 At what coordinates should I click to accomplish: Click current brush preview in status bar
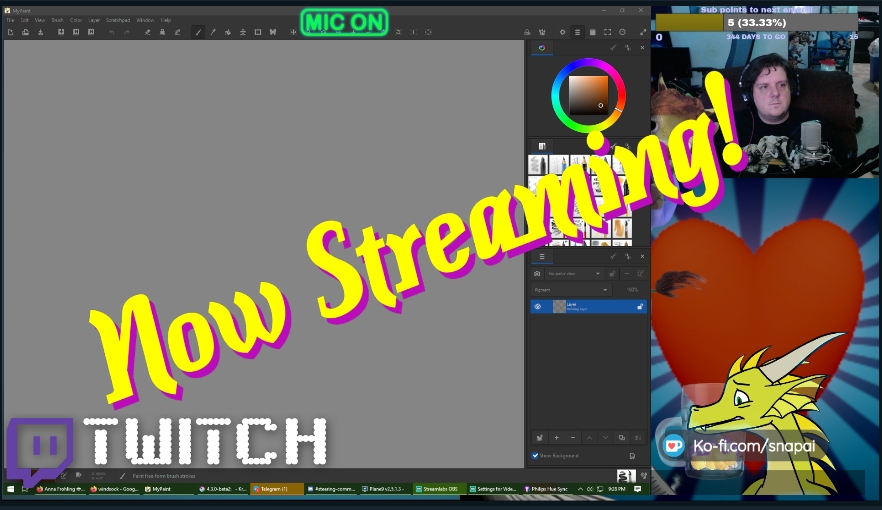pyautogui.click(x=626, y=476)
